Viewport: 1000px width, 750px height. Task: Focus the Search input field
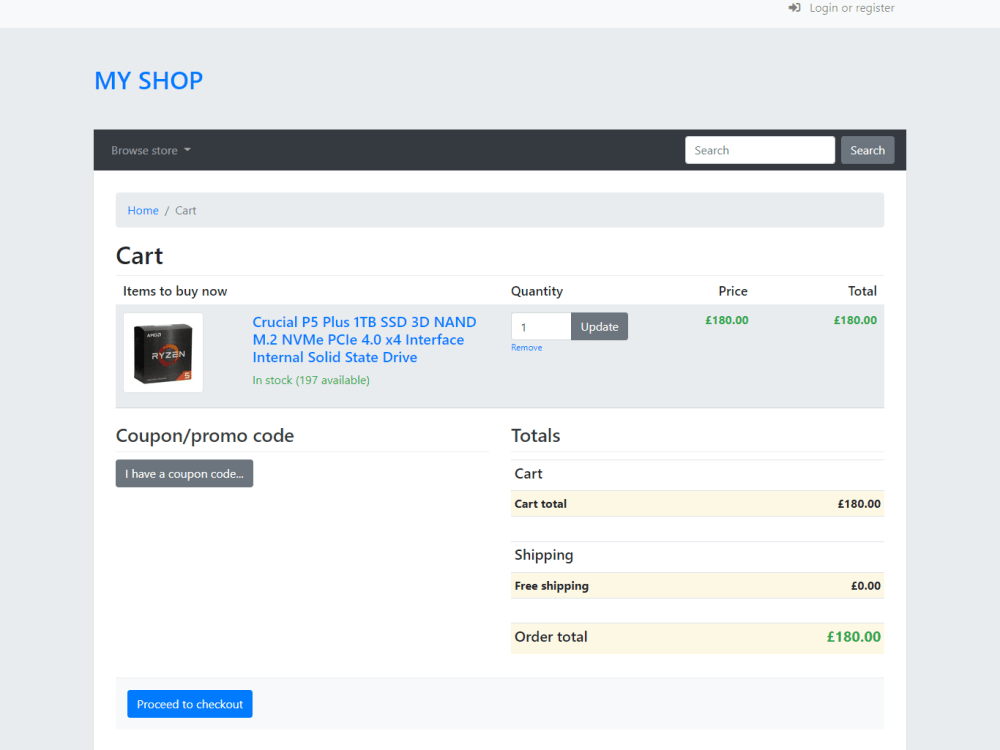pyautogui.click(x=760, y=150)
